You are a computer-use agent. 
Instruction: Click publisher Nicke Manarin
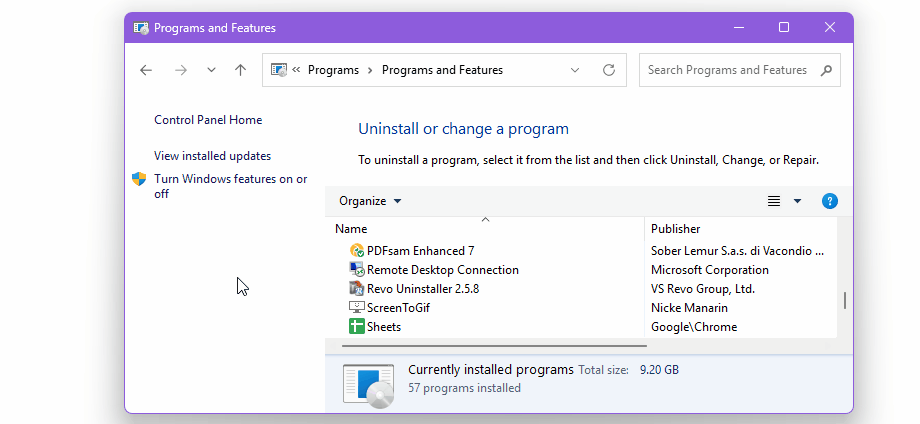689,308
